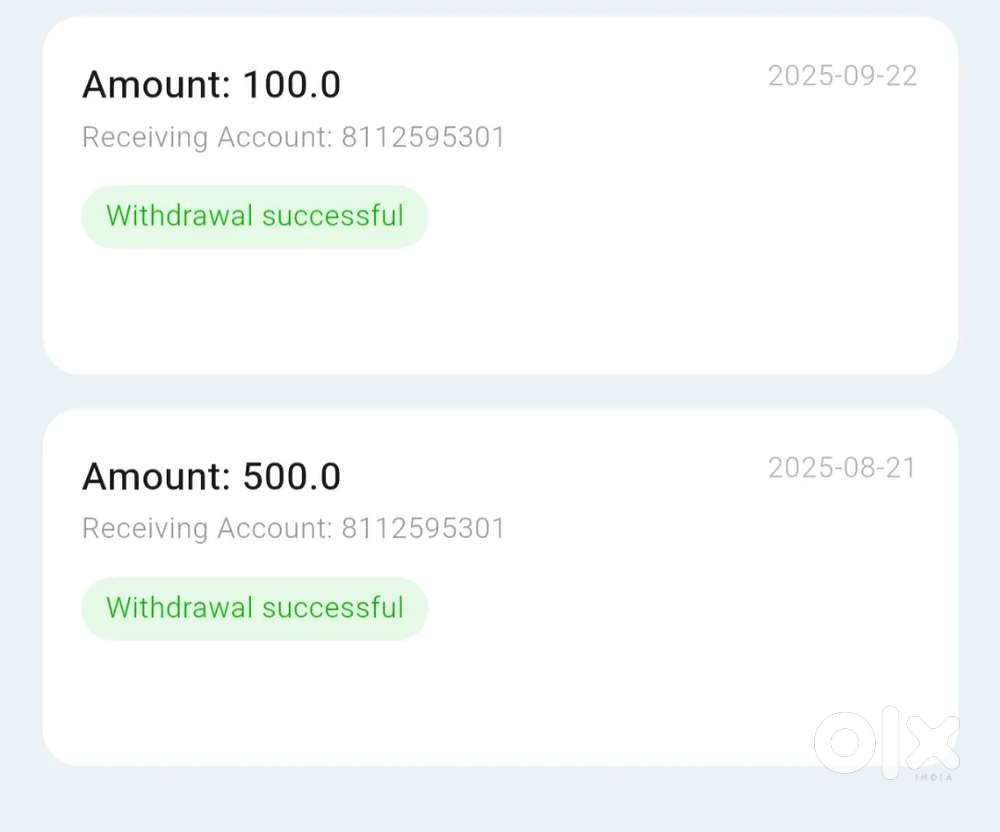Click the INDIA text under the OLX logo
The width and height of the screenshot is (1000, 832).
pos(933,778)
